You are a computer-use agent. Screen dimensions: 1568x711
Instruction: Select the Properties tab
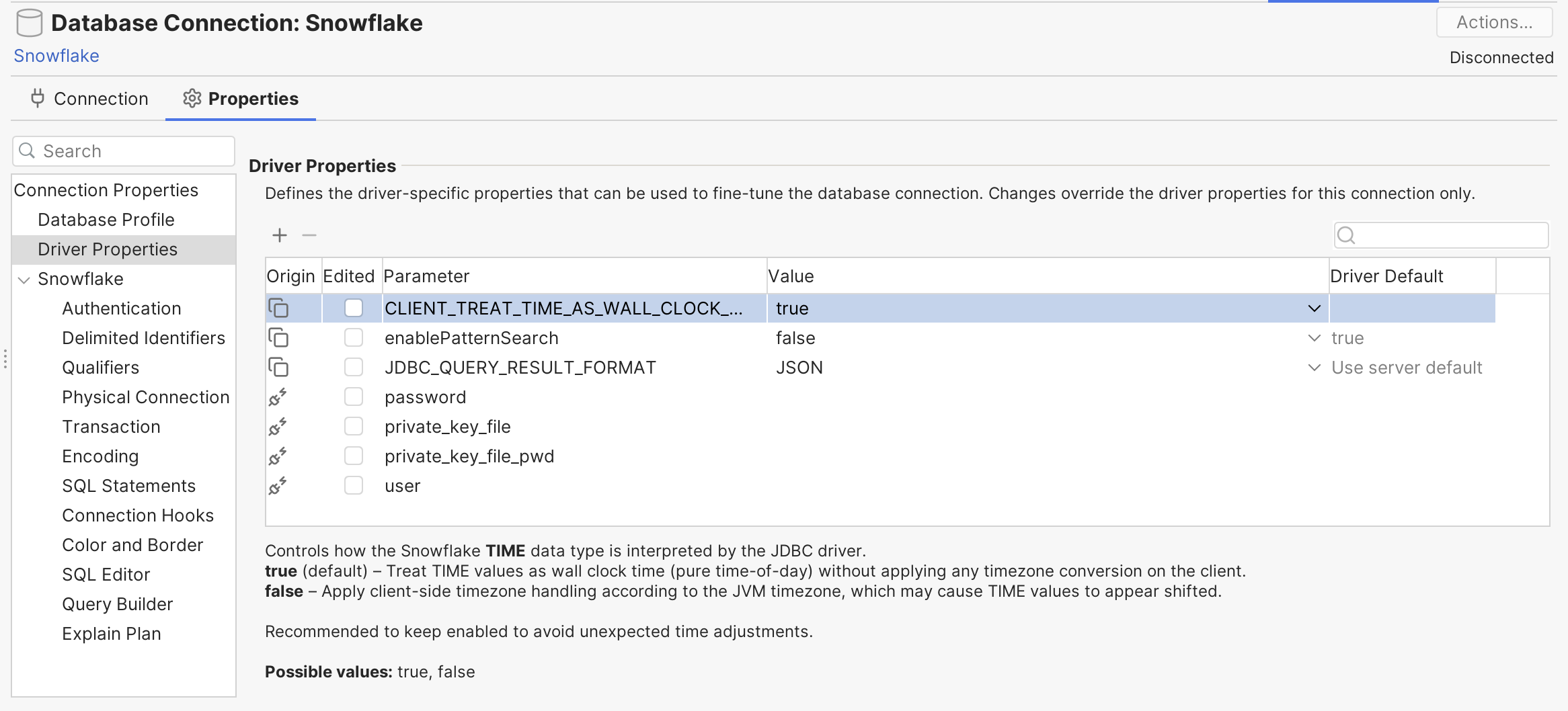pyautogui.click(x=241, y=99)
